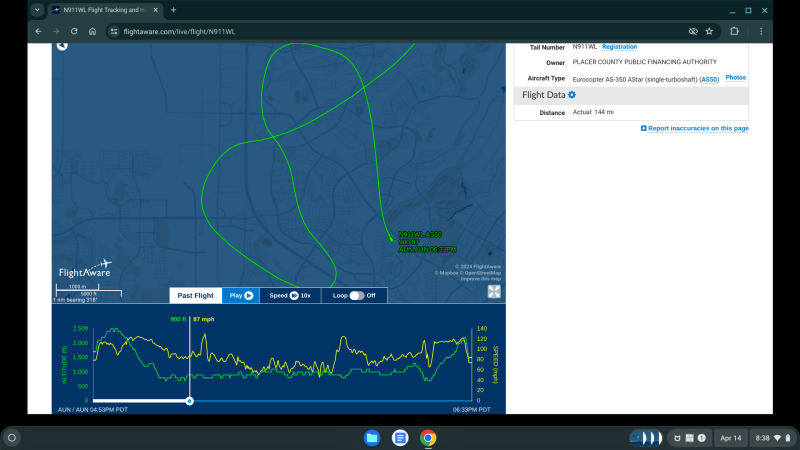Click the AS50 aircraft type link
Screen dimensions: 800x450
pos(709,78)
